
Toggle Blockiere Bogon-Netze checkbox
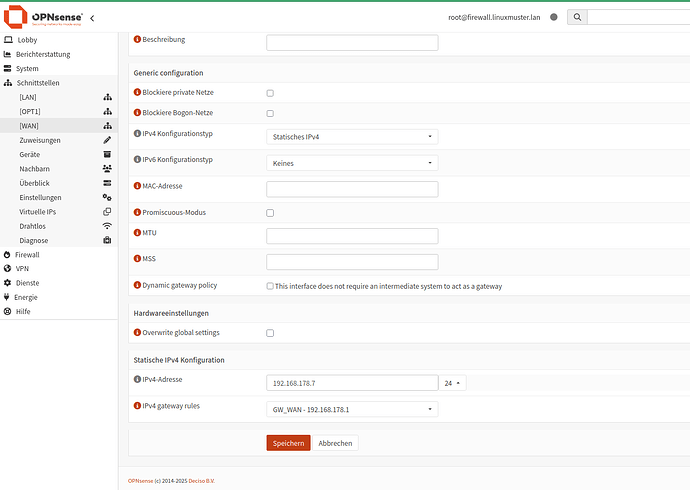pos(270,113)
